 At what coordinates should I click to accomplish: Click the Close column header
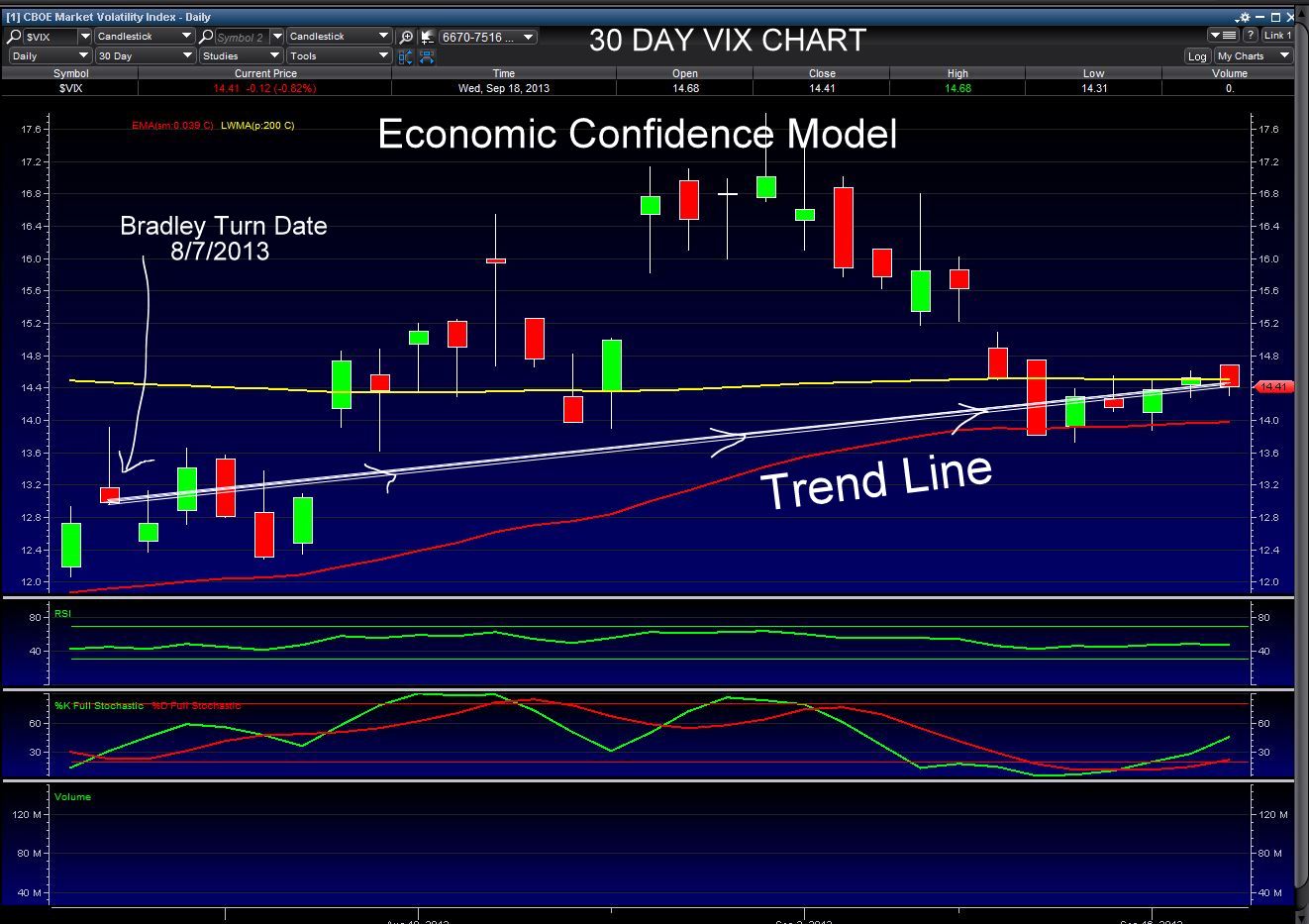(822, 73)
